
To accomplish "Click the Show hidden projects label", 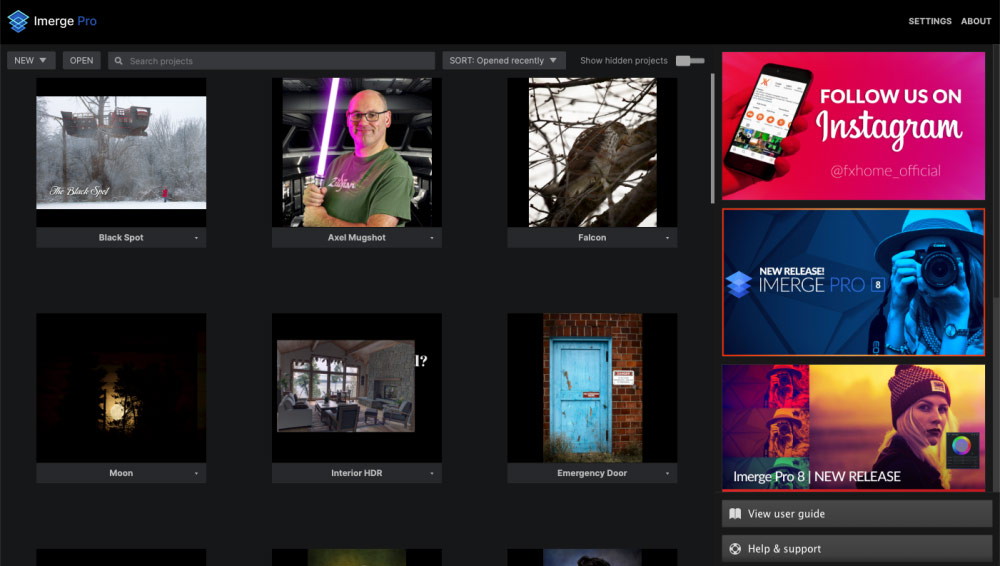I will coord(624,61).
